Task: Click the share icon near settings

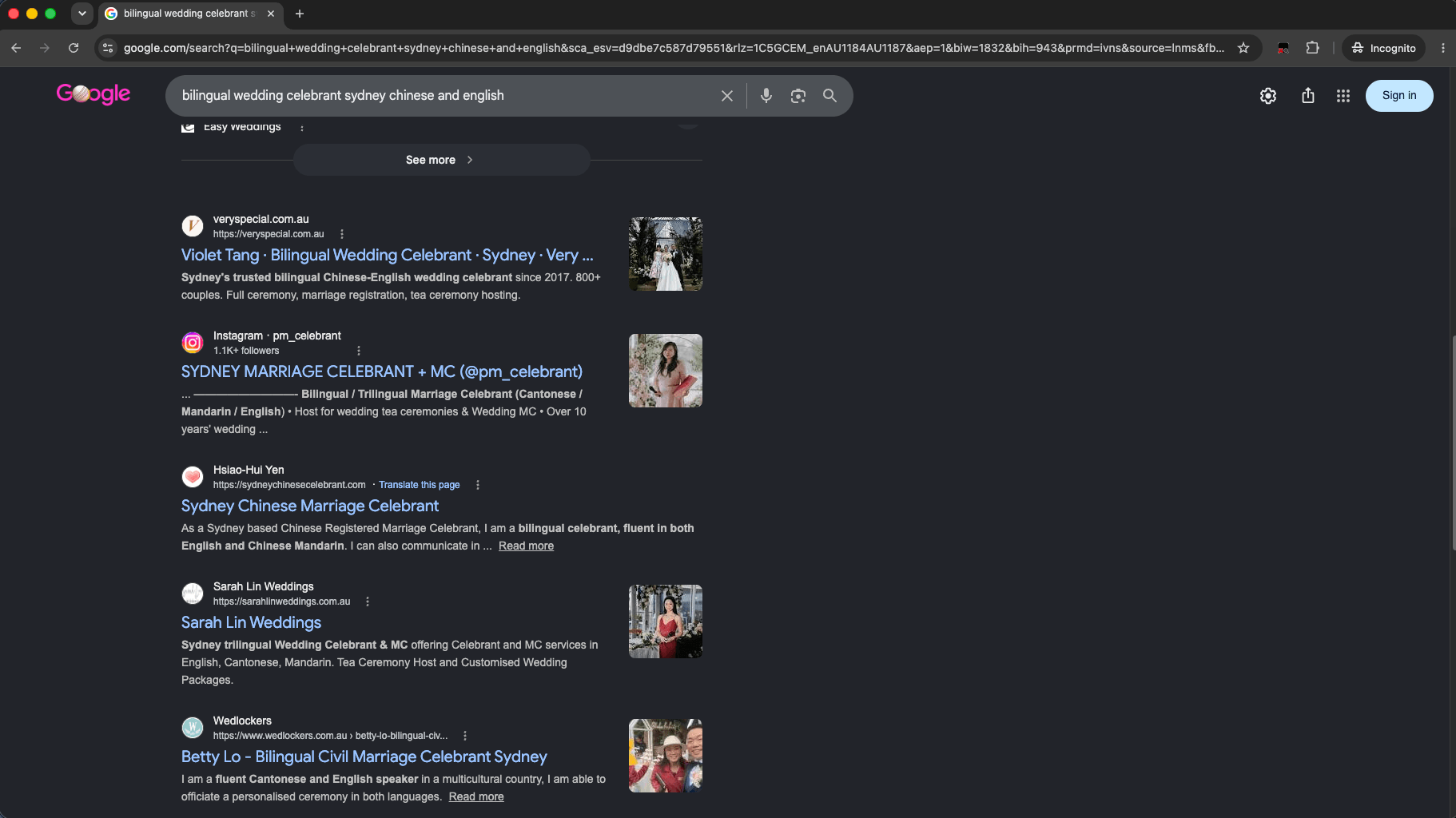Action: click(x=1308, y=96)
